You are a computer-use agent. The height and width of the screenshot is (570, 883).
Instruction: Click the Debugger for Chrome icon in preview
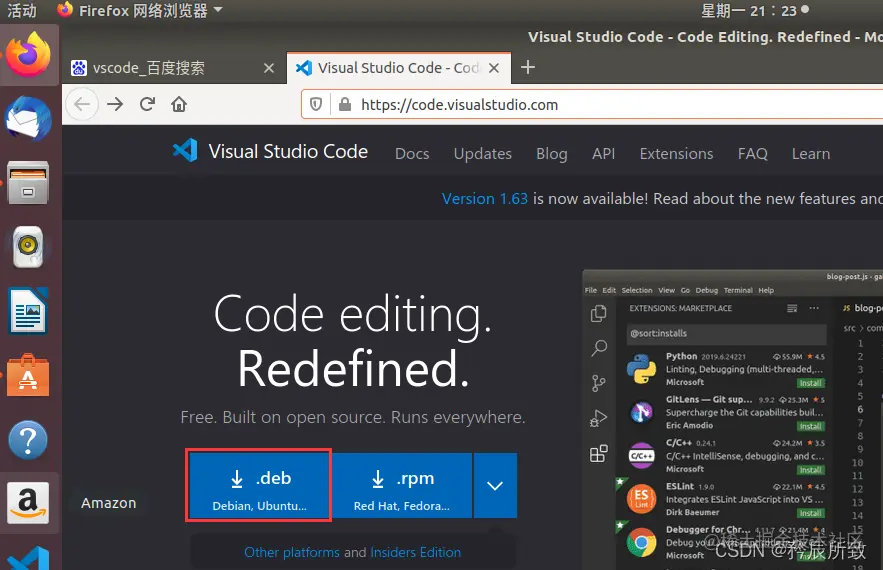[x=641, y=542]
